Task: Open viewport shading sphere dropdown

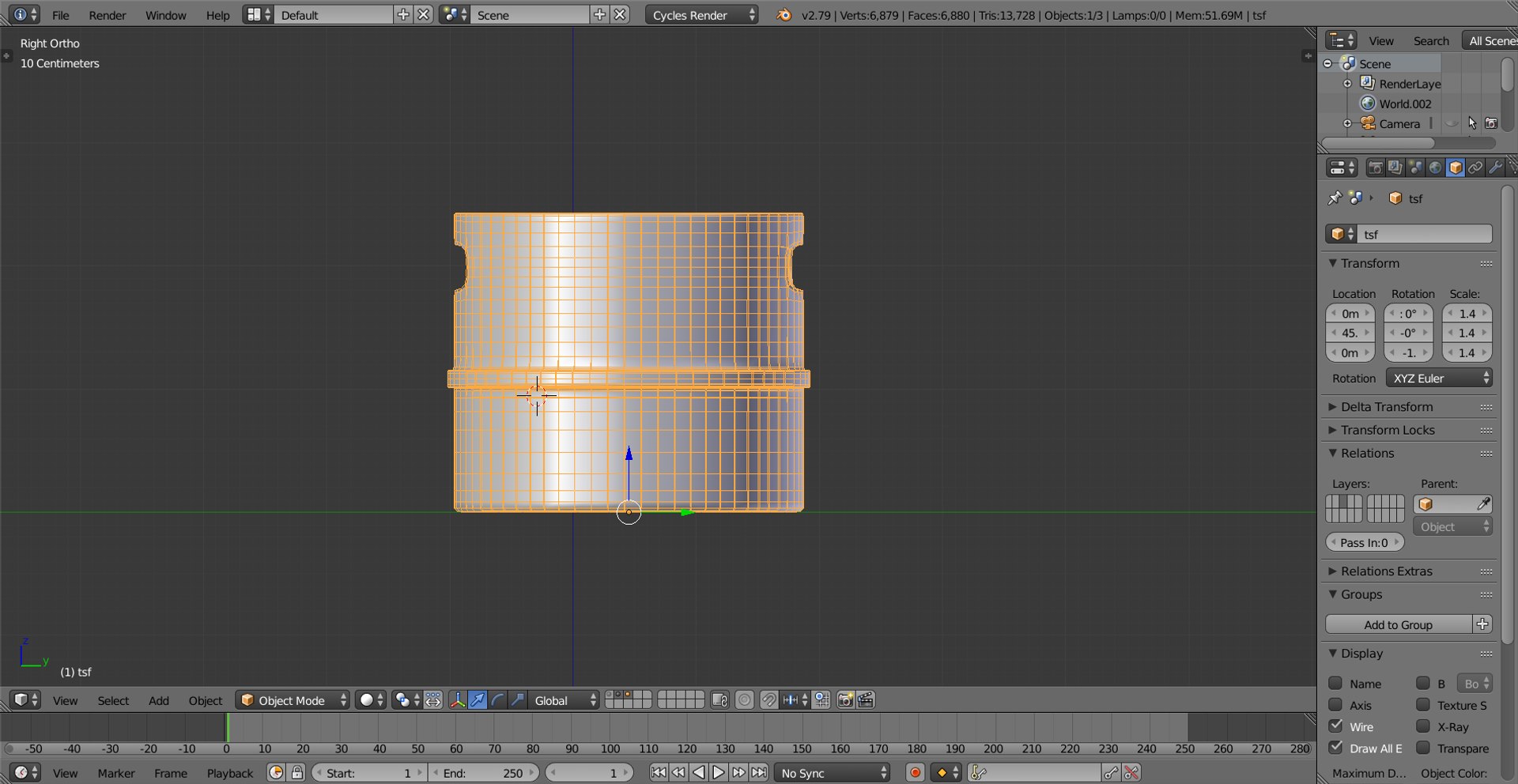Action: pos(371,700)
